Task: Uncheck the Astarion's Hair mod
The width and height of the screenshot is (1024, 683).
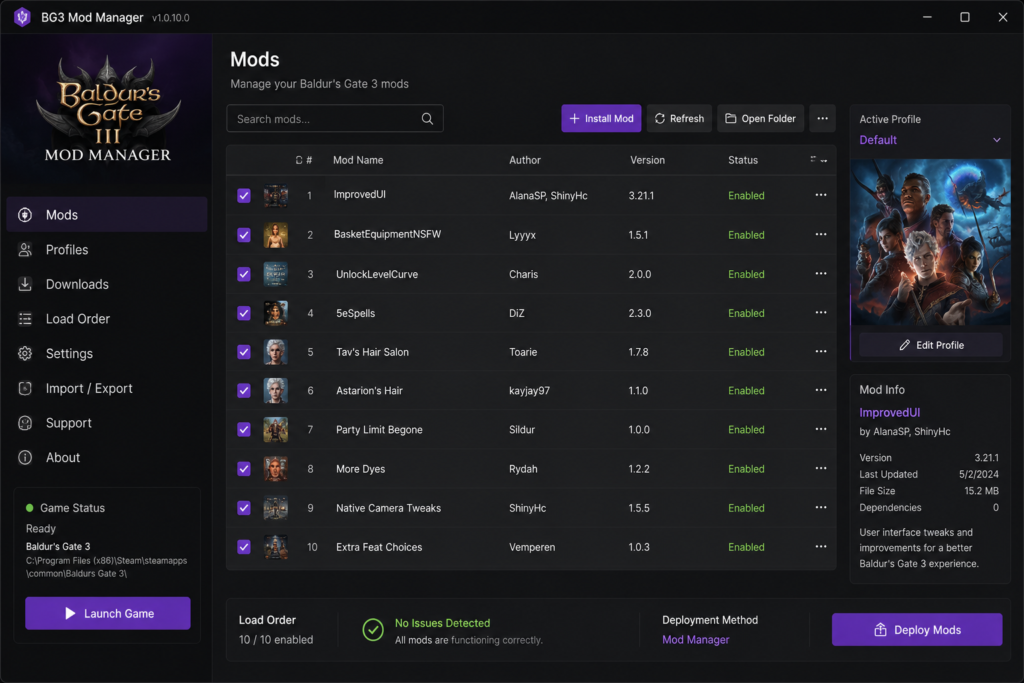Action: tap(244, 390)
